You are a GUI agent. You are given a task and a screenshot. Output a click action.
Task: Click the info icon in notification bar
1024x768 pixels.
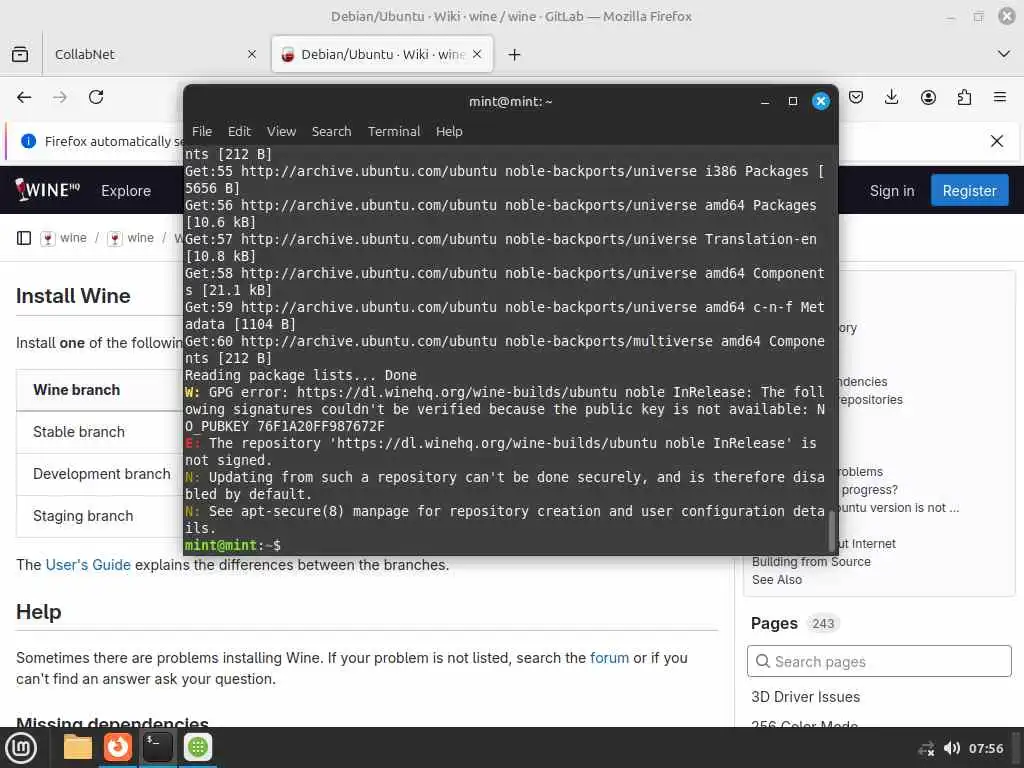point(28,141)
